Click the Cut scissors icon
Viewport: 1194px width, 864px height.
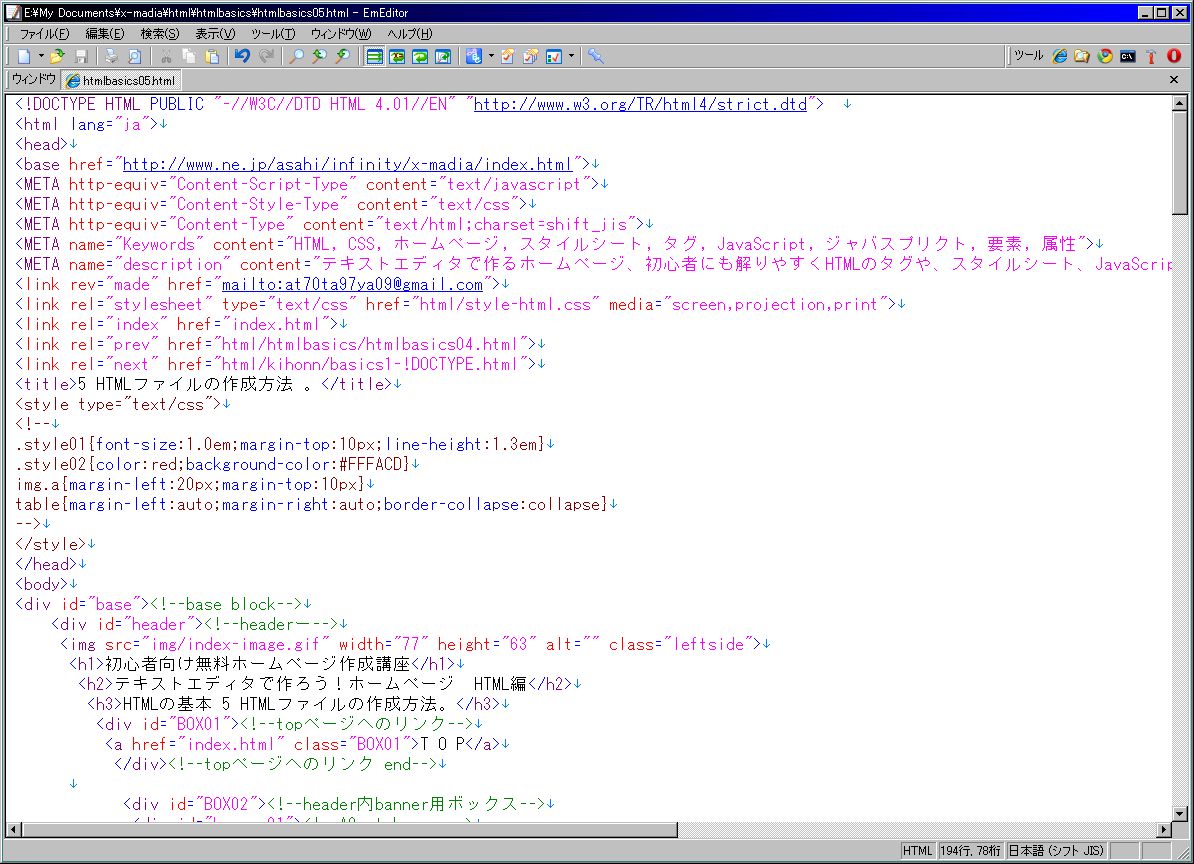pyautogui.click(x=165, y=56)
